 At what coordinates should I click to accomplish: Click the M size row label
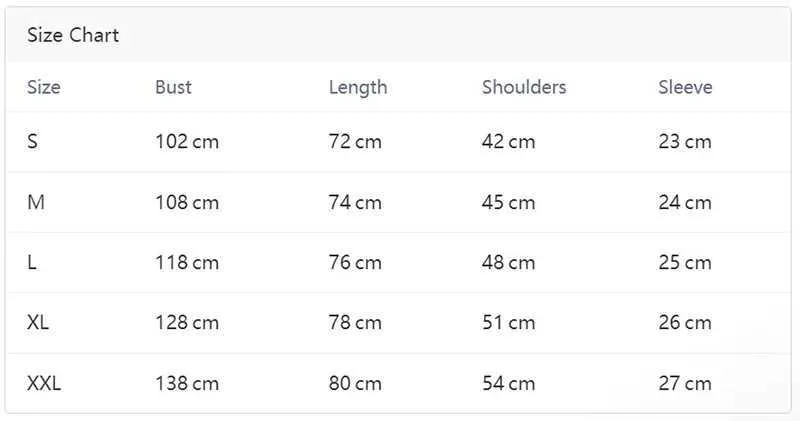click(x=36, y=203)
